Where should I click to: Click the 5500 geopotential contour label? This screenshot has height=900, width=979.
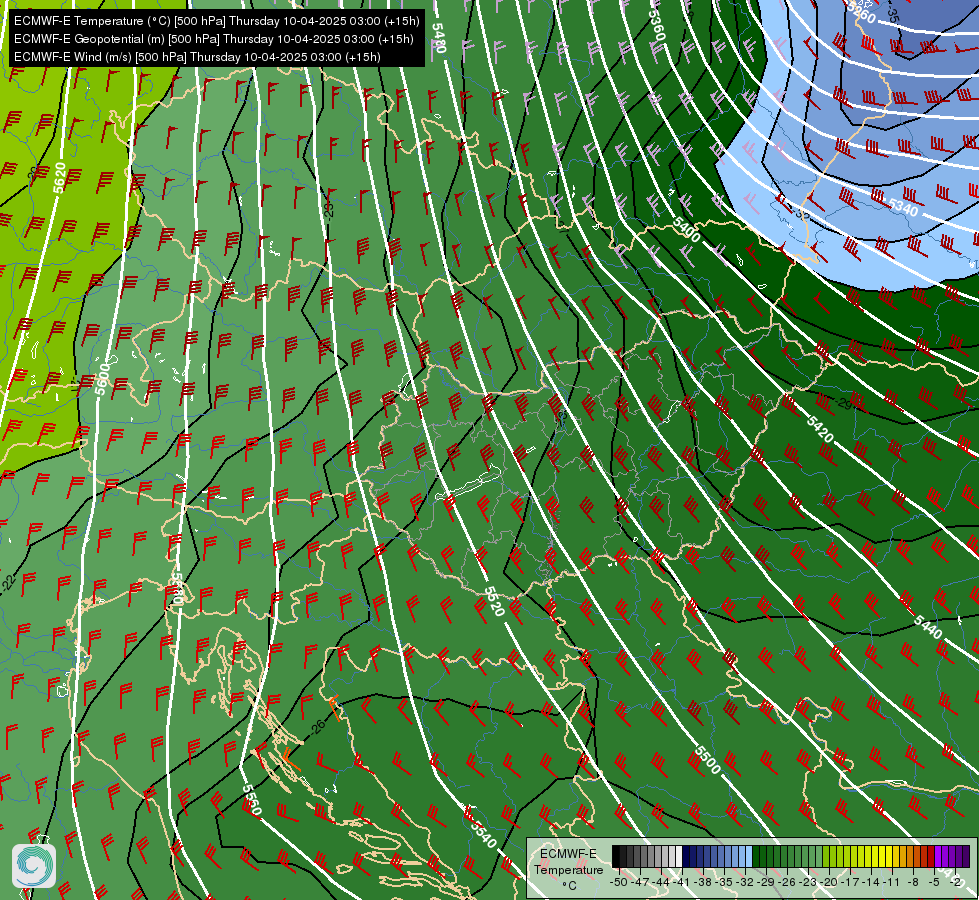[707, 760]
